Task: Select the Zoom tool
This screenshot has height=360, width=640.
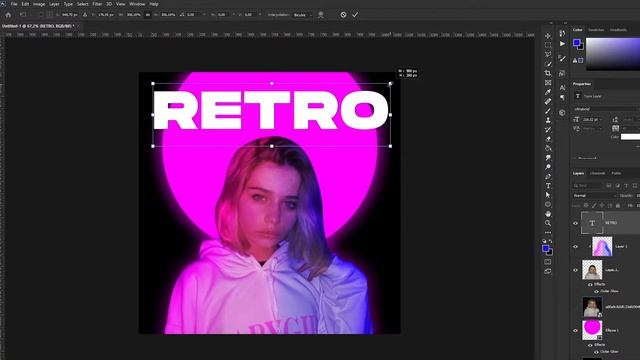Action: click(x=548, y=223)
